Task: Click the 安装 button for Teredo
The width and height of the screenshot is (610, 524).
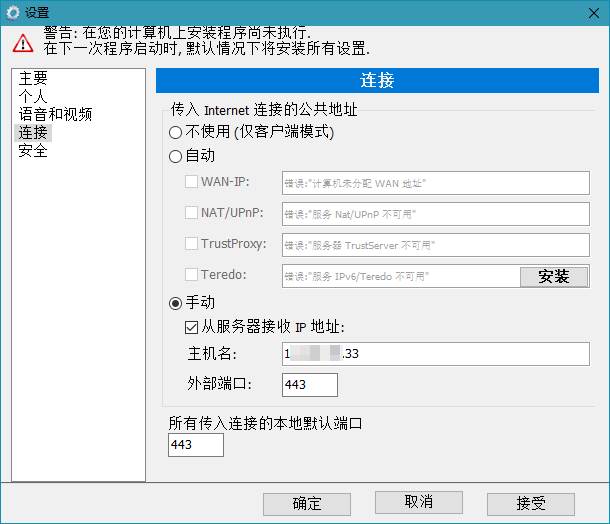Action: [554, 277]
